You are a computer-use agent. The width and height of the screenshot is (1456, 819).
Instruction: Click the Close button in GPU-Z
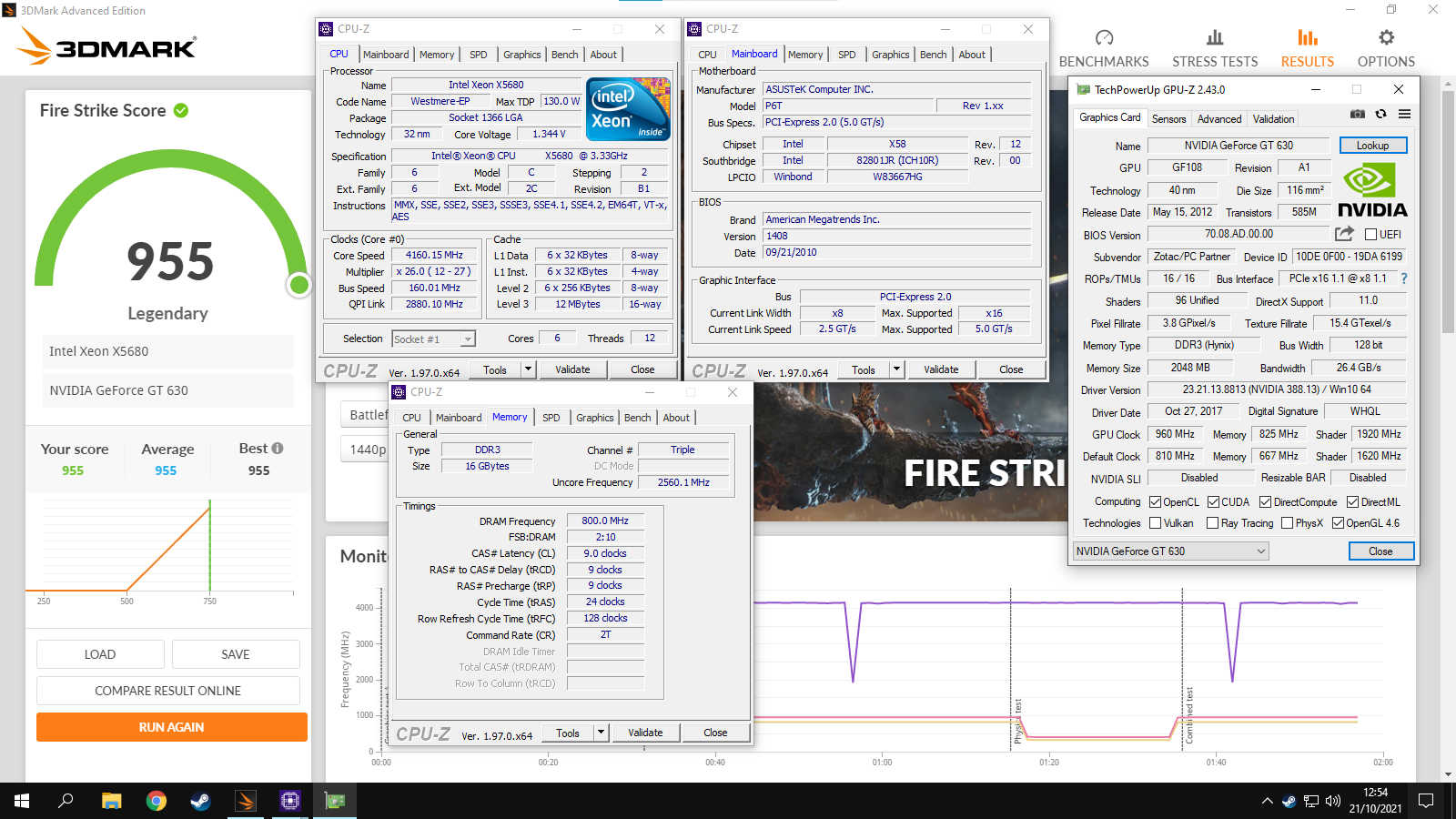tap(1380, 551)
